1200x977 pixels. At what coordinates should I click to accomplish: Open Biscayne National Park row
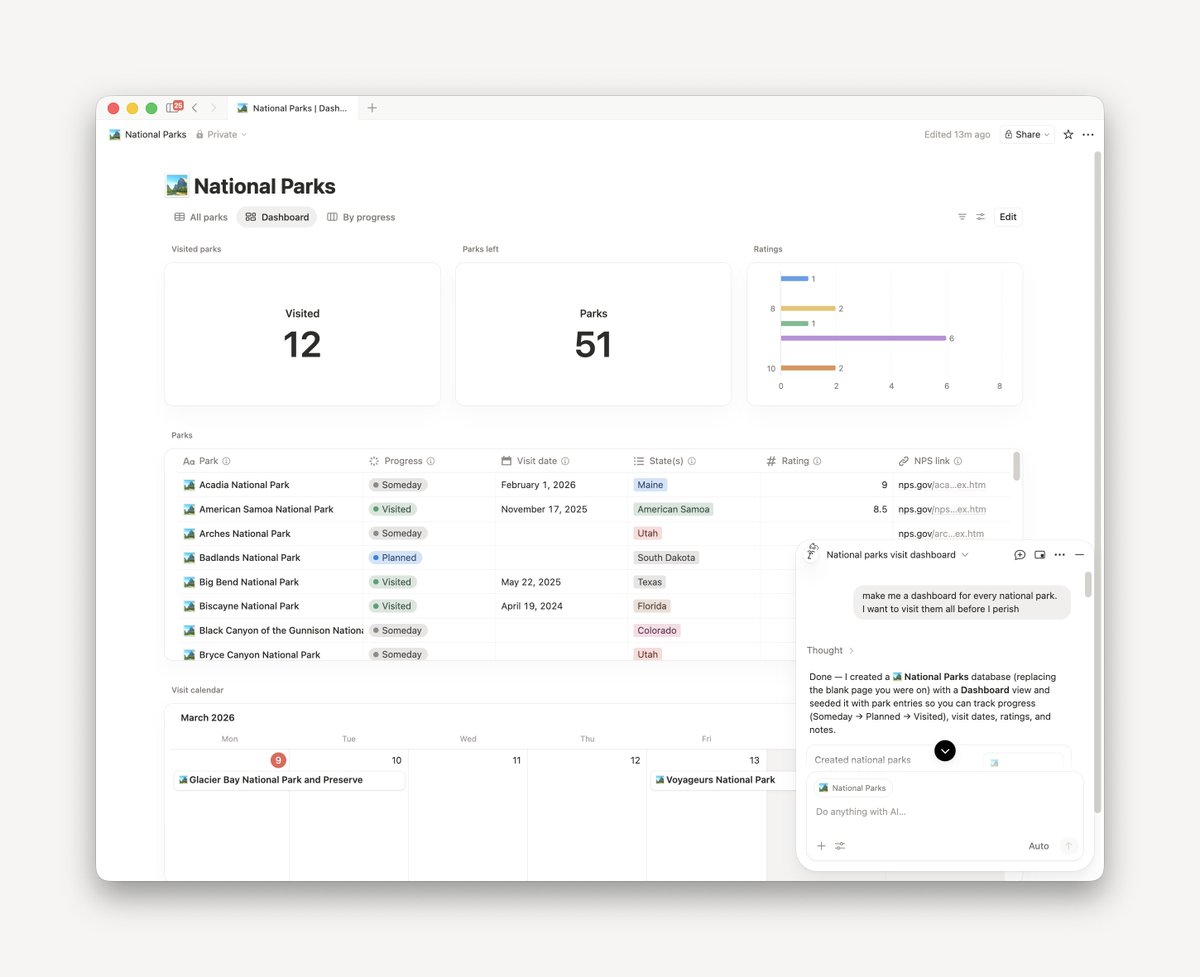tap(248, 606)
